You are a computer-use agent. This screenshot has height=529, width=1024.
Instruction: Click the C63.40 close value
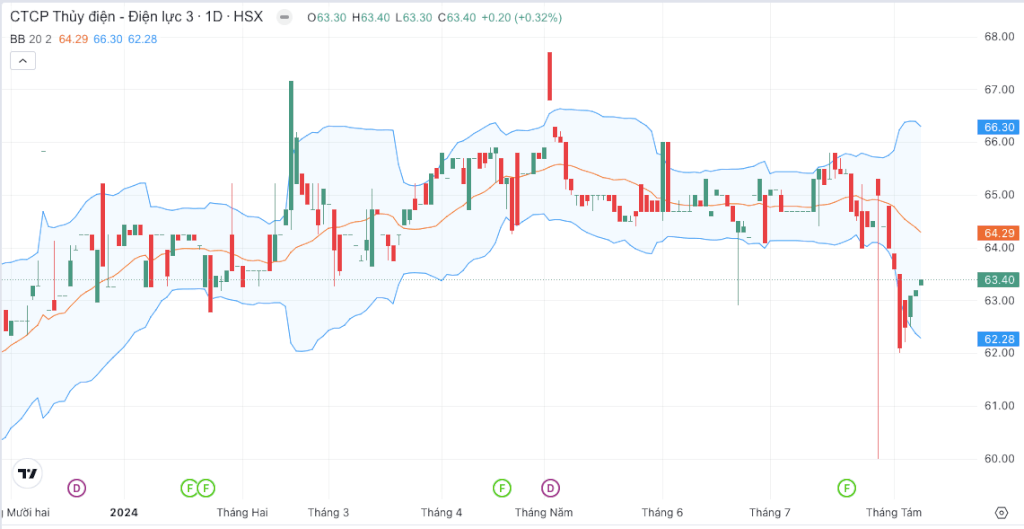(x=457, y=18)
